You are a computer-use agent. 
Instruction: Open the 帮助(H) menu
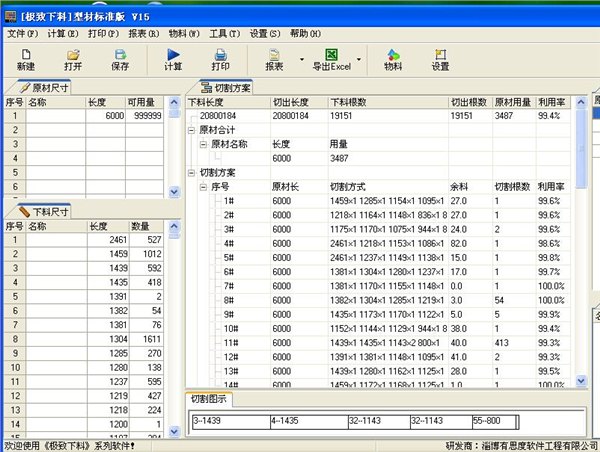(x=305, y=34)
